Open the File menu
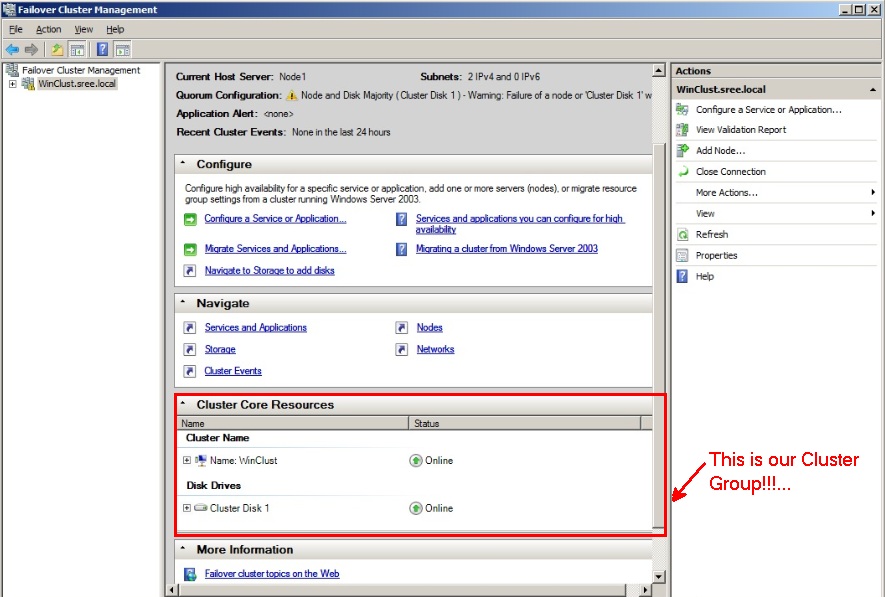 (16, 30)
